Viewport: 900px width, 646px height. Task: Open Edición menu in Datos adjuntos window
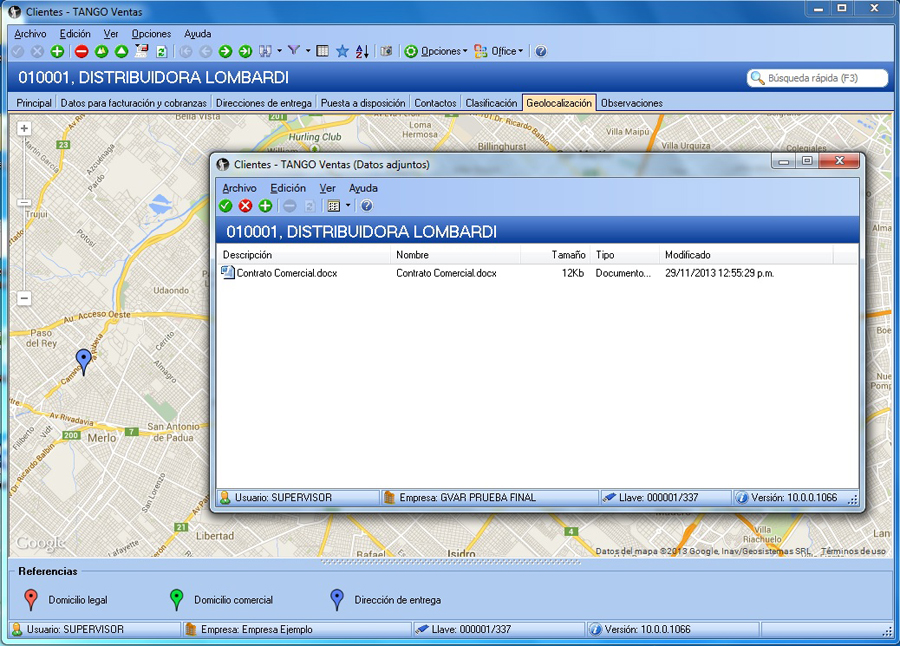click(288, 188)
